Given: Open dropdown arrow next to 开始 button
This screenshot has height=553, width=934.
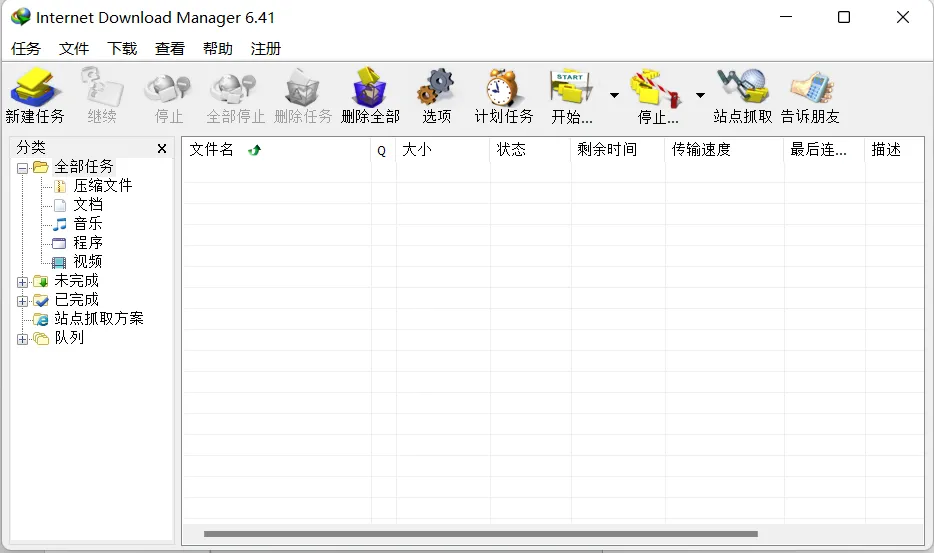Looking at the screenshot, I should [x=614, y=96].
